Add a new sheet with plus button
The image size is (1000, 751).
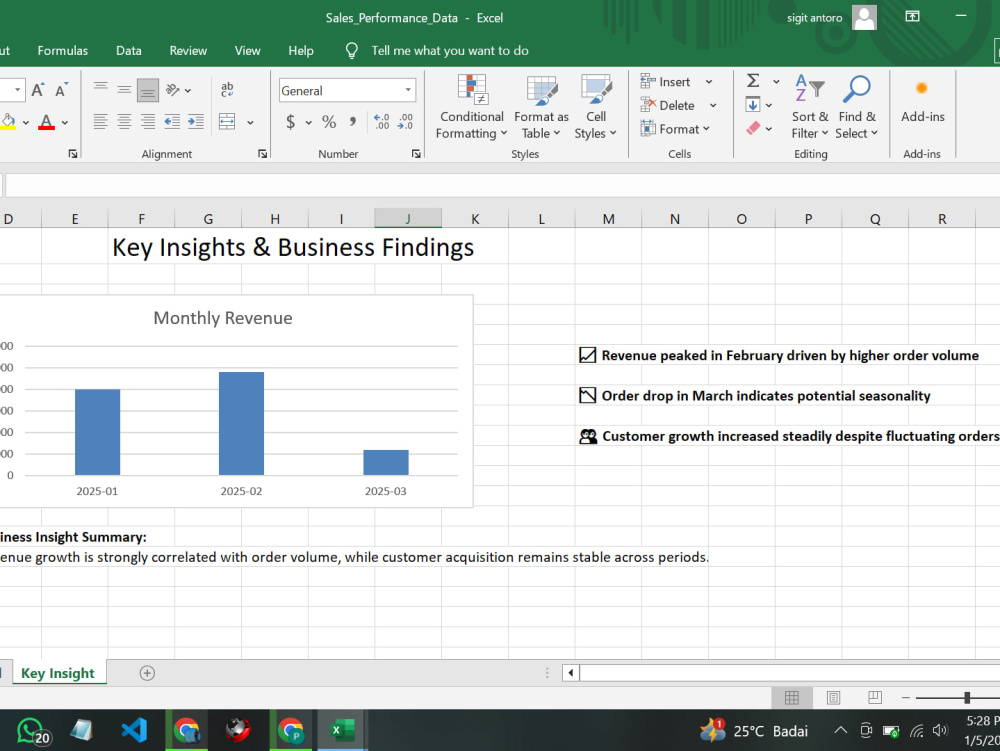(x=147, y=673)
